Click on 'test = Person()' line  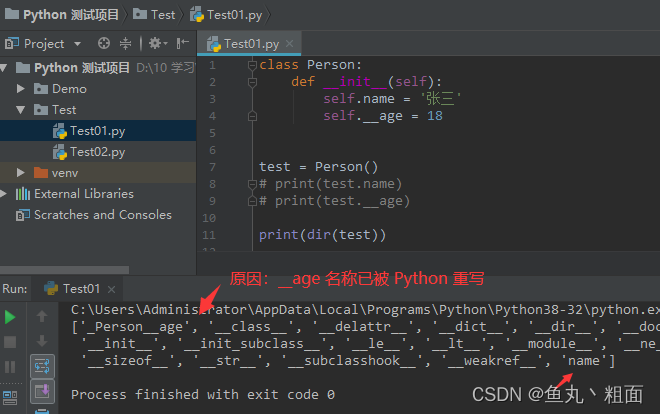tap(318, 167)
